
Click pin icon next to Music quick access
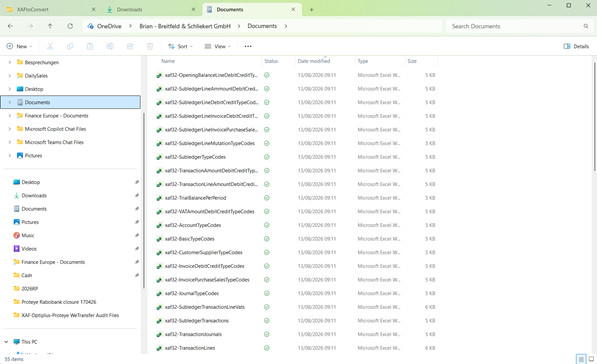point(137,235)
